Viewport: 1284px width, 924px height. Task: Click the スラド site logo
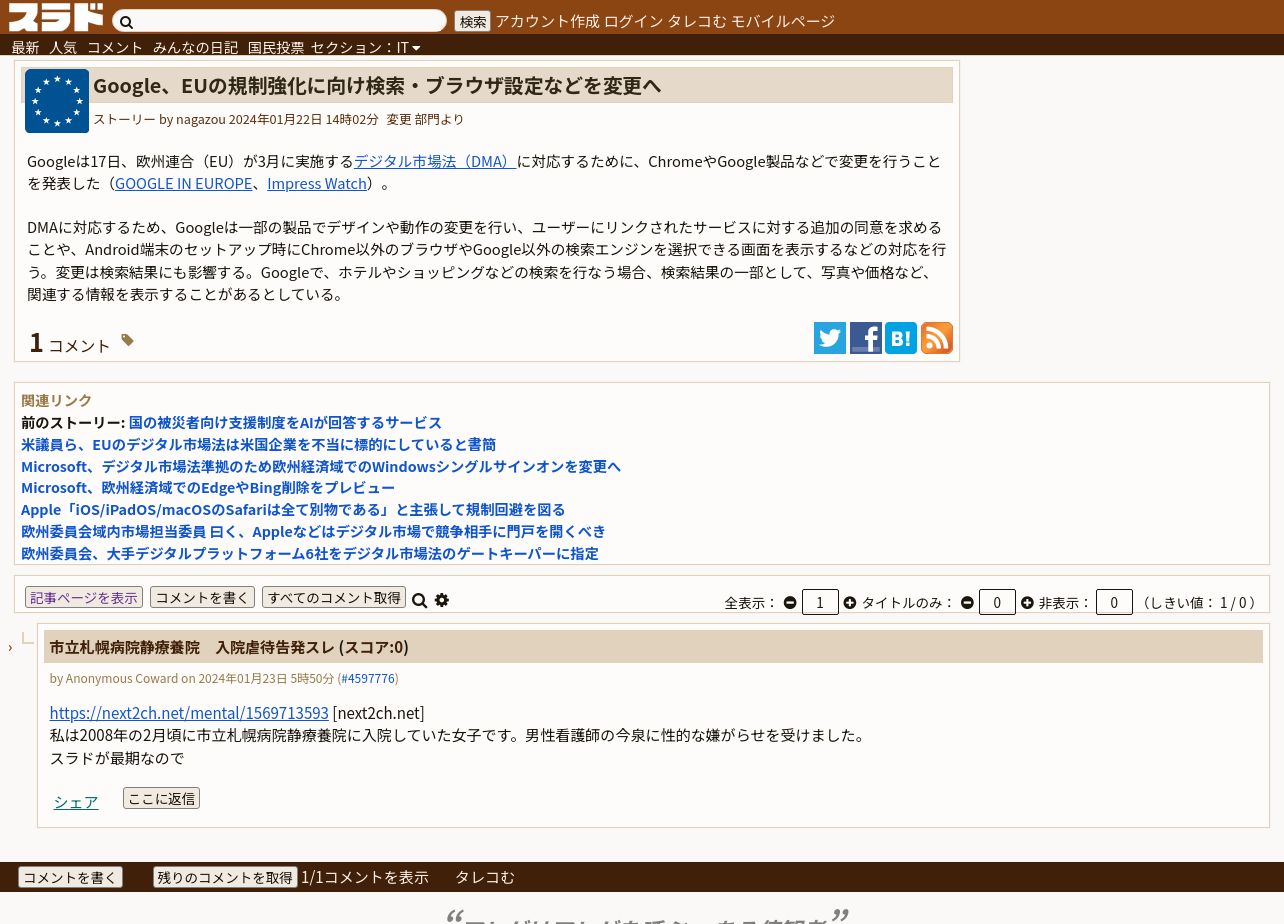point(56,17)
